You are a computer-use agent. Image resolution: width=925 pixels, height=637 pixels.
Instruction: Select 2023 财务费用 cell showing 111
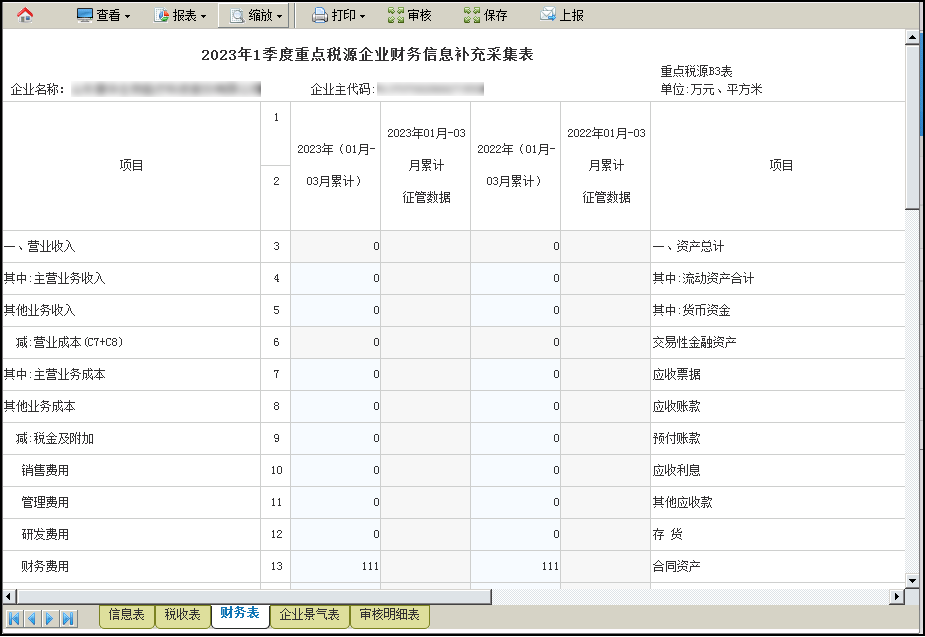coord(336,566)
